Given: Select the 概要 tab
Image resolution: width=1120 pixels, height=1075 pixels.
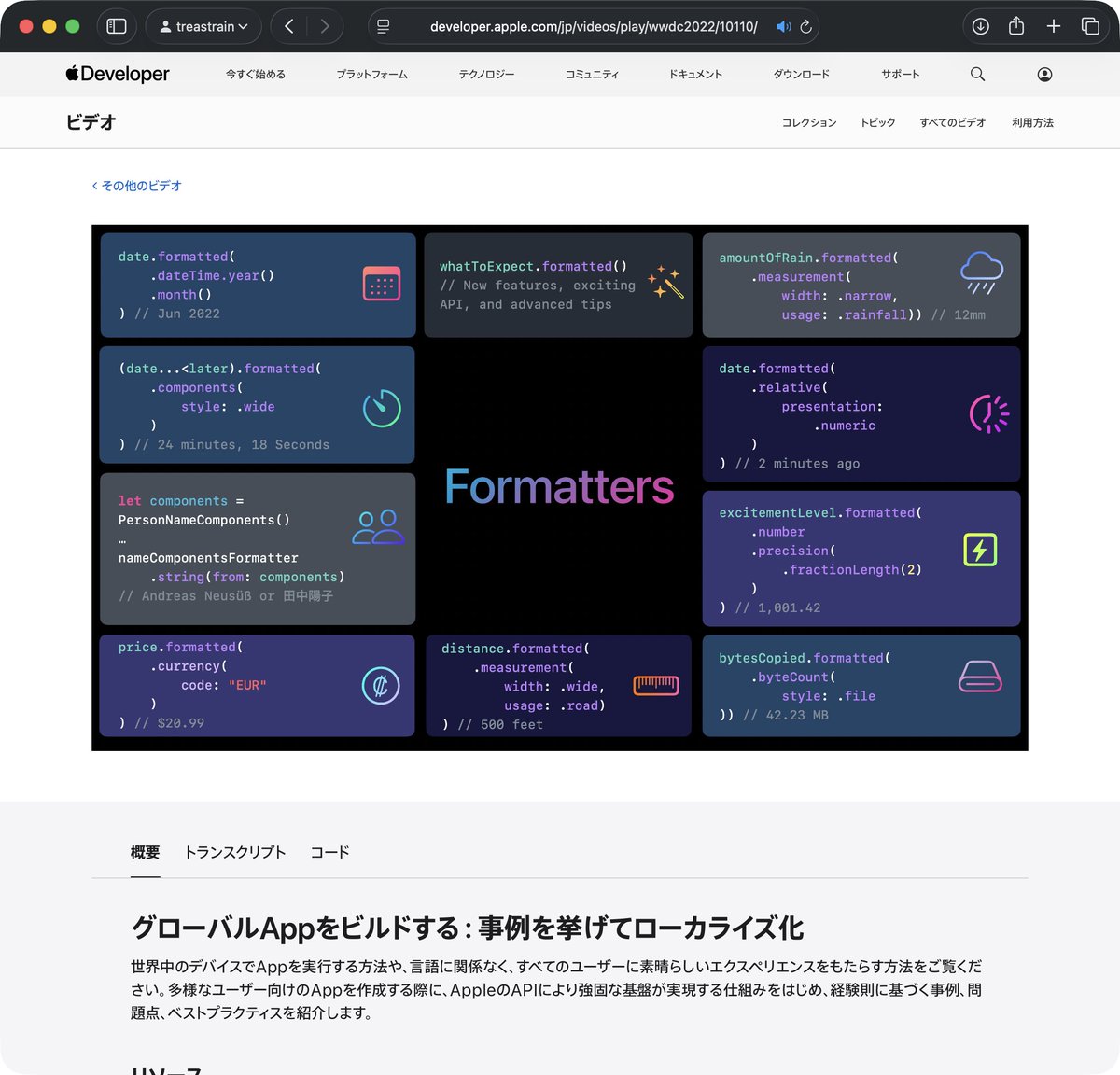Looking at the screenshot, I should point(145,852).
